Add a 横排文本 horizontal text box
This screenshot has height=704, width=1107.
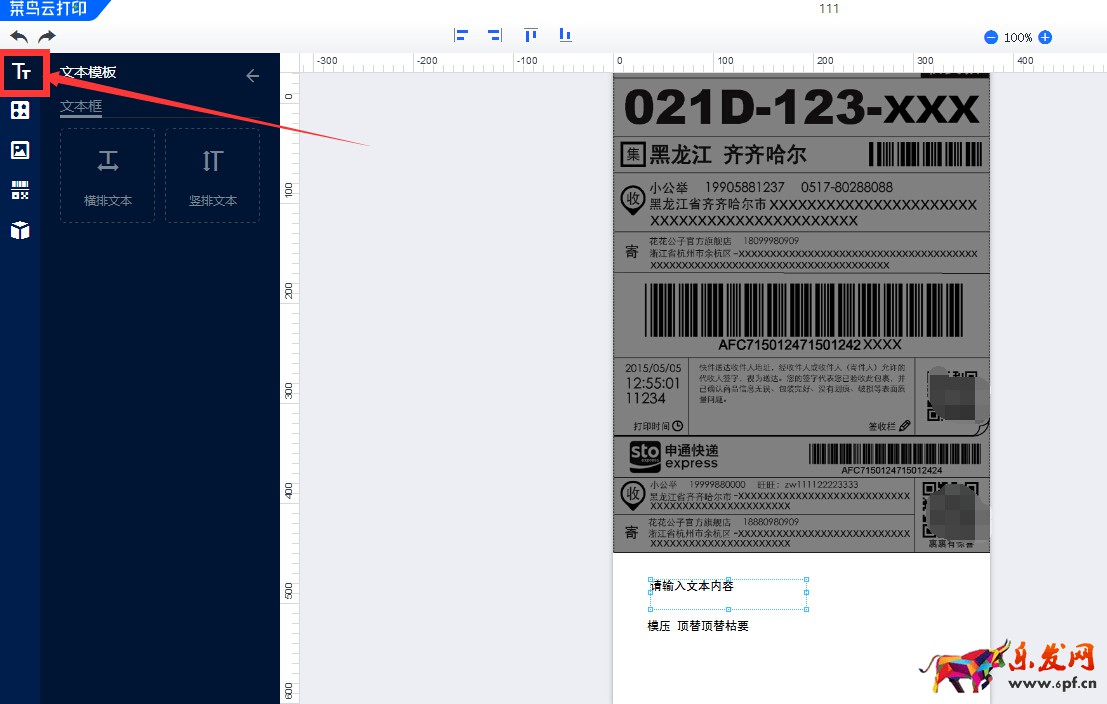point(107,176)
